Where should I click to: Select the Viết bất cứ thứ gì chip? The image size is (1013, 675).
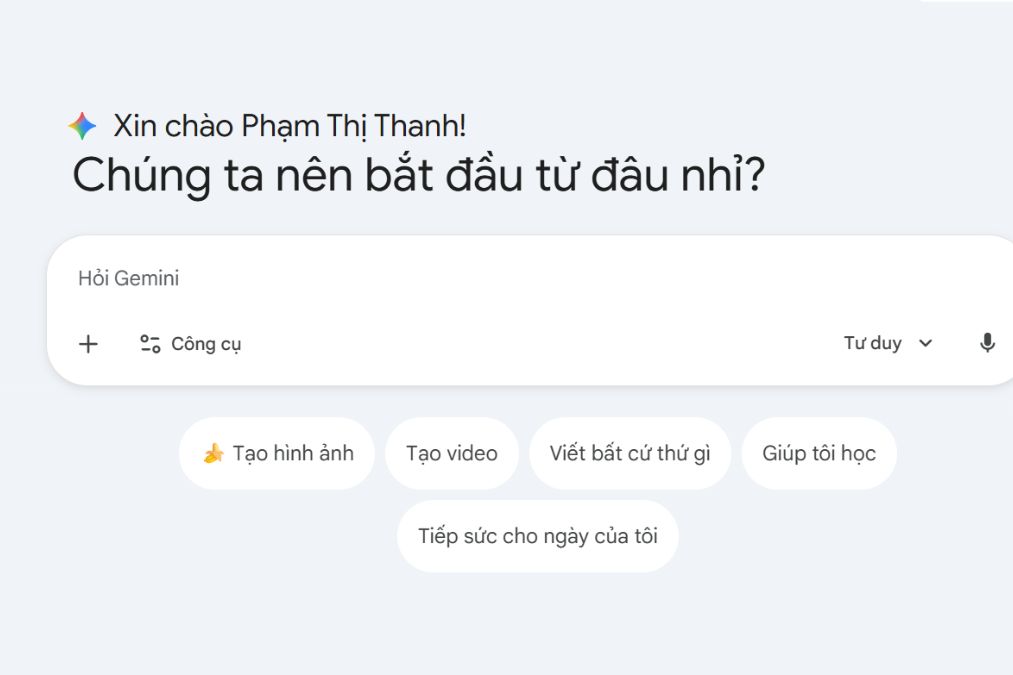630,453
